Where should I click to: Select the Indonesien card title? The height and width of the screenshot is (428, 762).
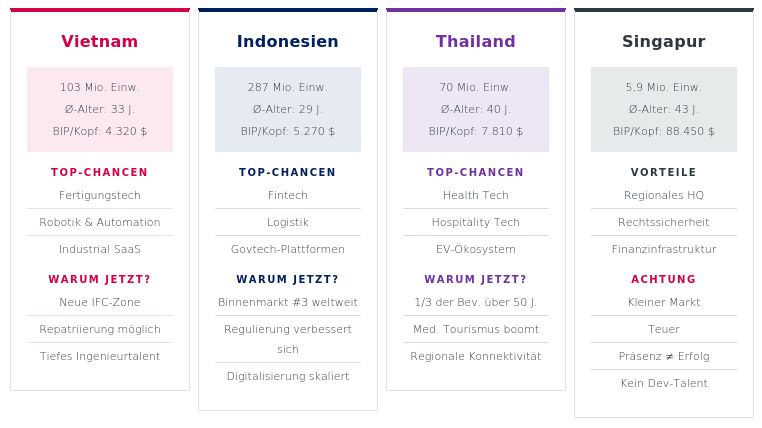[288, 42]
